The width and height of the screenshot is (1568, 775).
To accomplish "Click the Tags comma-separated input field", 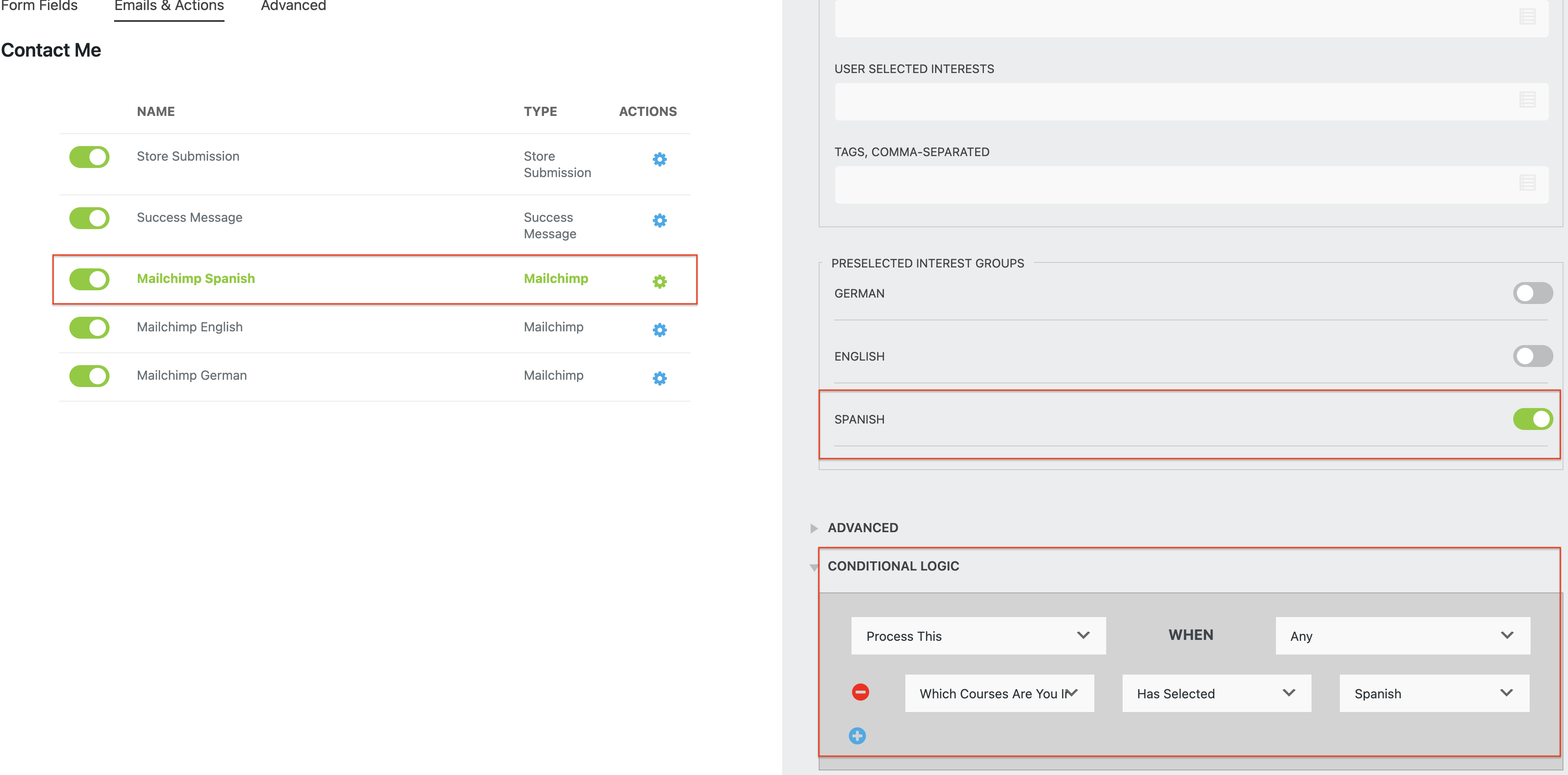I will click(1175, 184).
